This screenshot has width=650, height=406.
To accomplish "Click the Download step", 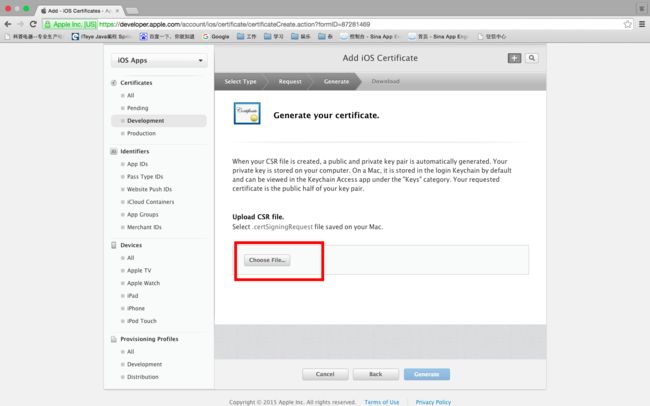I will tap(386, 82).
